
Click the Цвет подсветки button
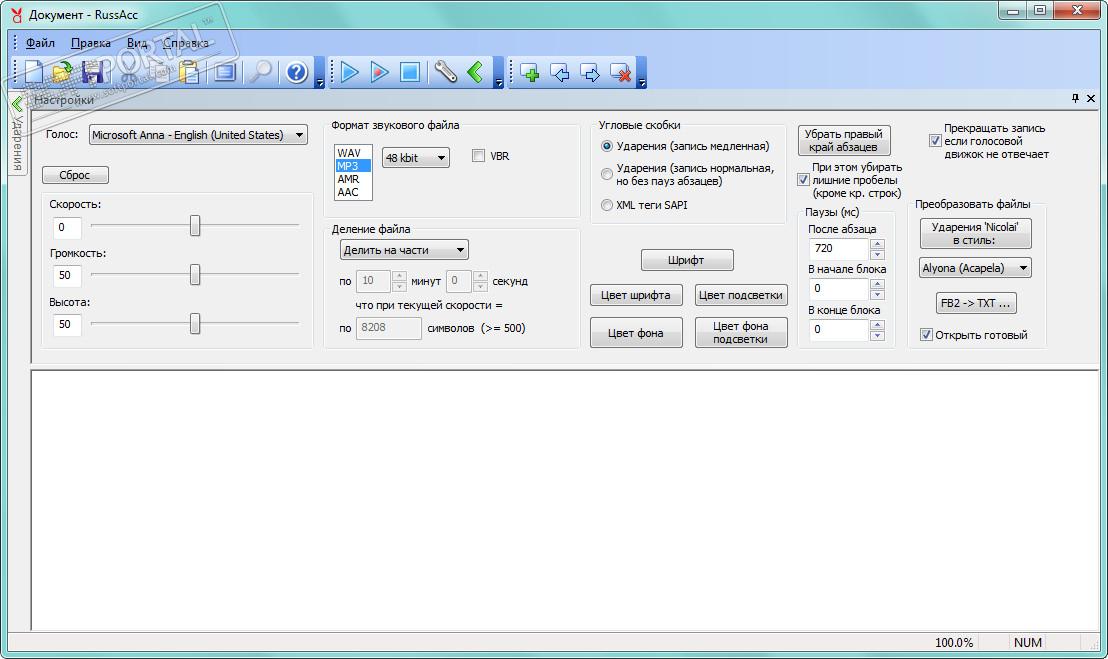point(741,295)
